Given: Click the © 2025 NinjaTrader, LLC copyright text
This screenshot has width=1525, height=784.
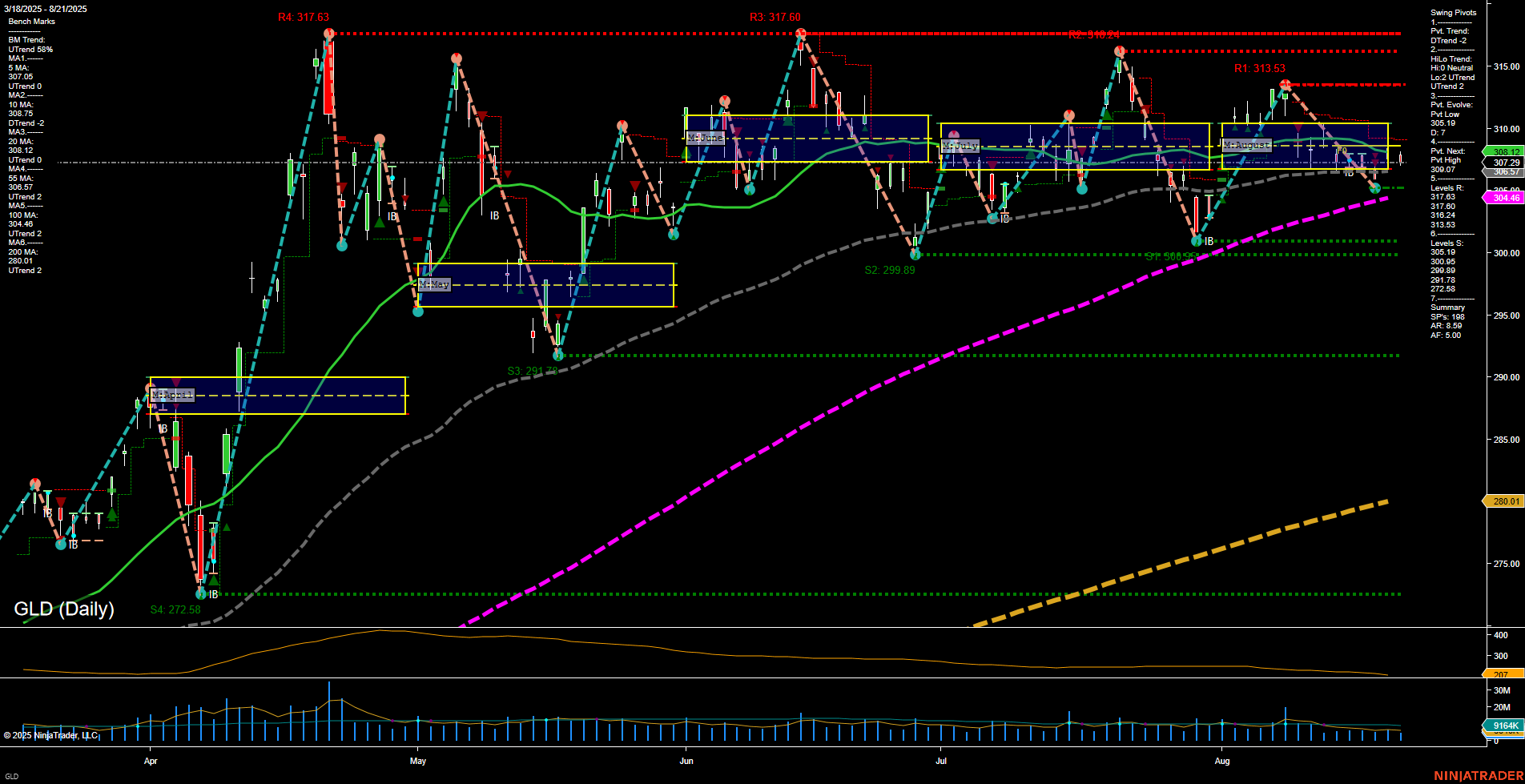Looking at the screenshot, I should (x=52, y=735).
